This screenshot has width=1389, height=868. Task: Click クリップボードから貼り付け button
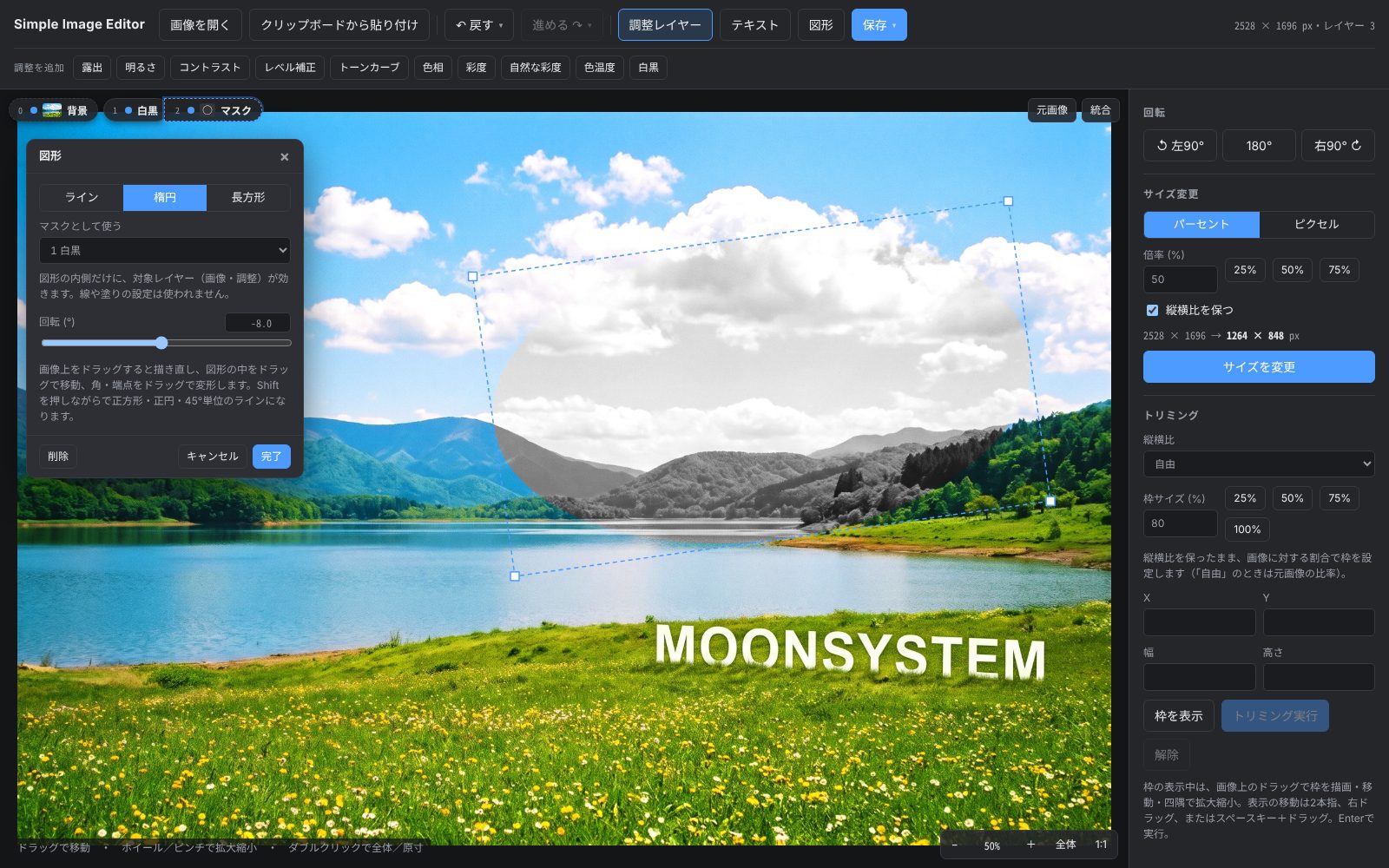(x=339, y=25)
